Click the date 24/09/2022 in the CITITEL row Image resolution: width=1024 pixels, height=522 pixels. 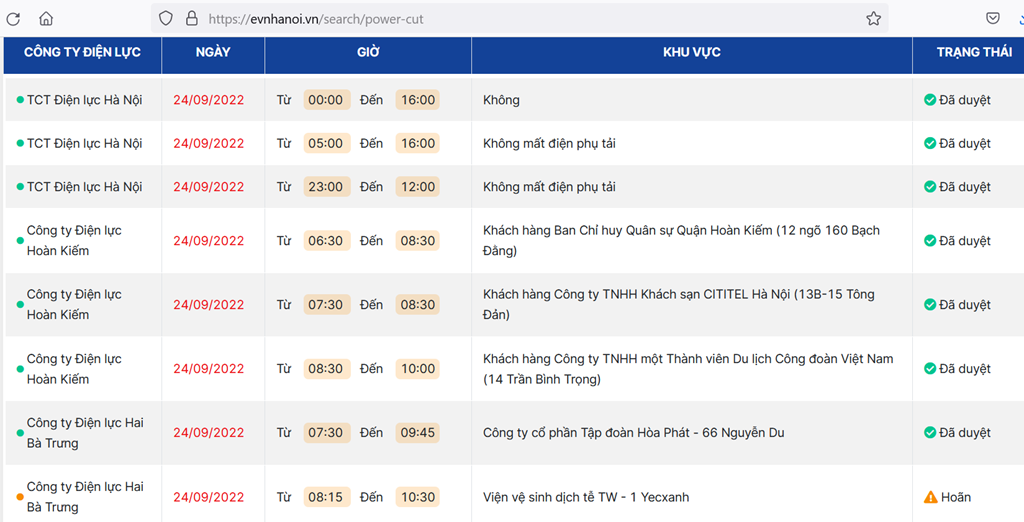208,304
